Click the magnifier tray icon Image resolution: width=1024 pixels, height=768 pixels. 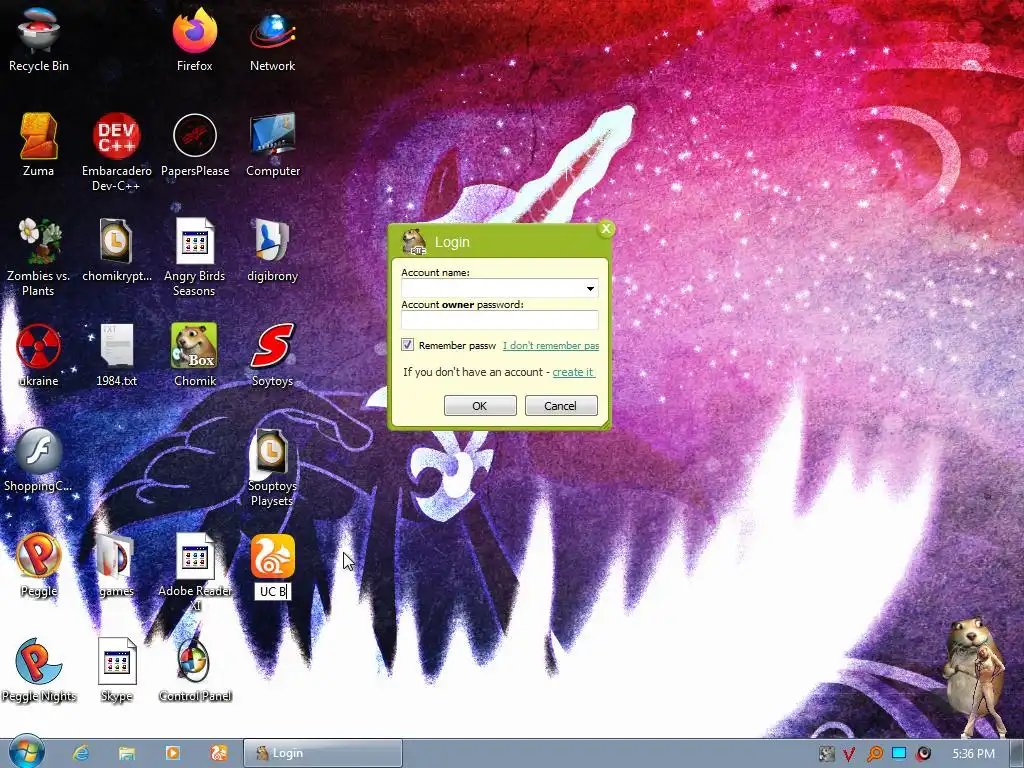tap(874, 754)
